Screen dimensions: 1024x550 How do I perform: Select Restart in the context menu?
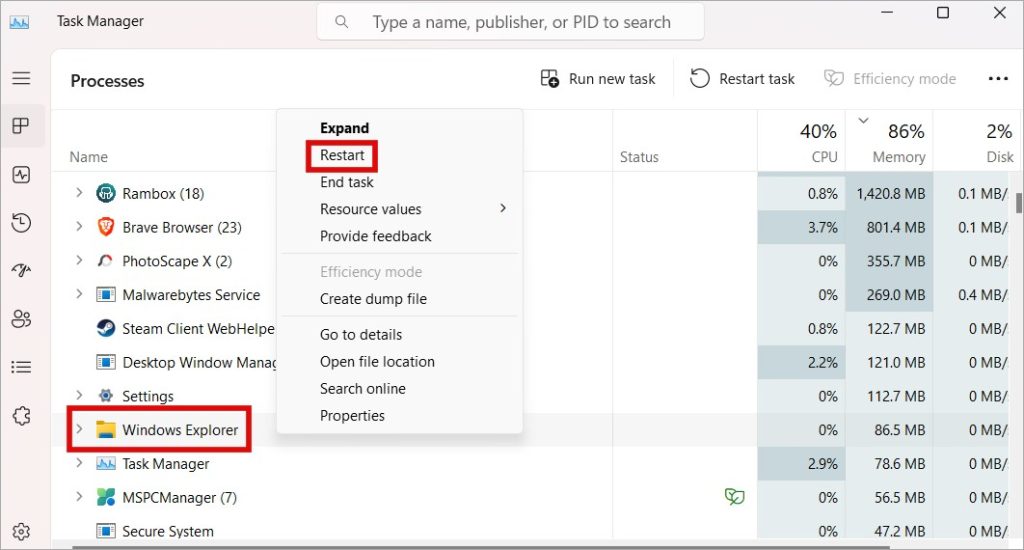click(342, 156)
